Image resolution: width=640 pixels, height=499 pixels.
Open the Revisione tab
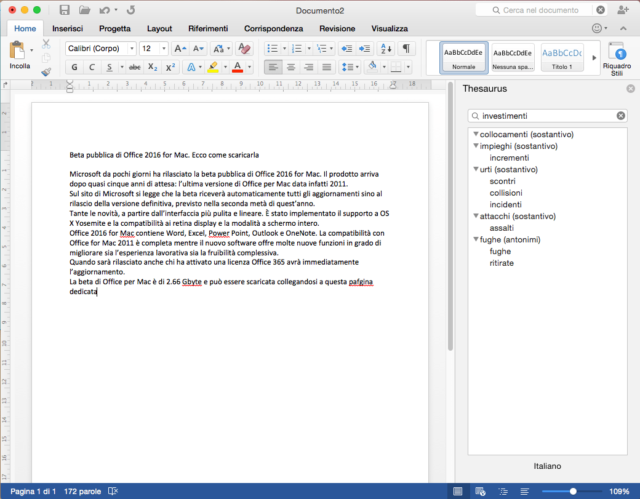(x=337, y=29)
